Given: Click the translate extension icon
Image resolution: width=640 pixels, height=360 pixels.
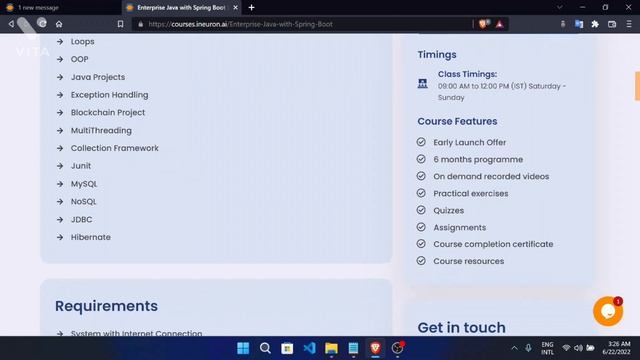Looking at the screenshot, I should coord(579,24).
